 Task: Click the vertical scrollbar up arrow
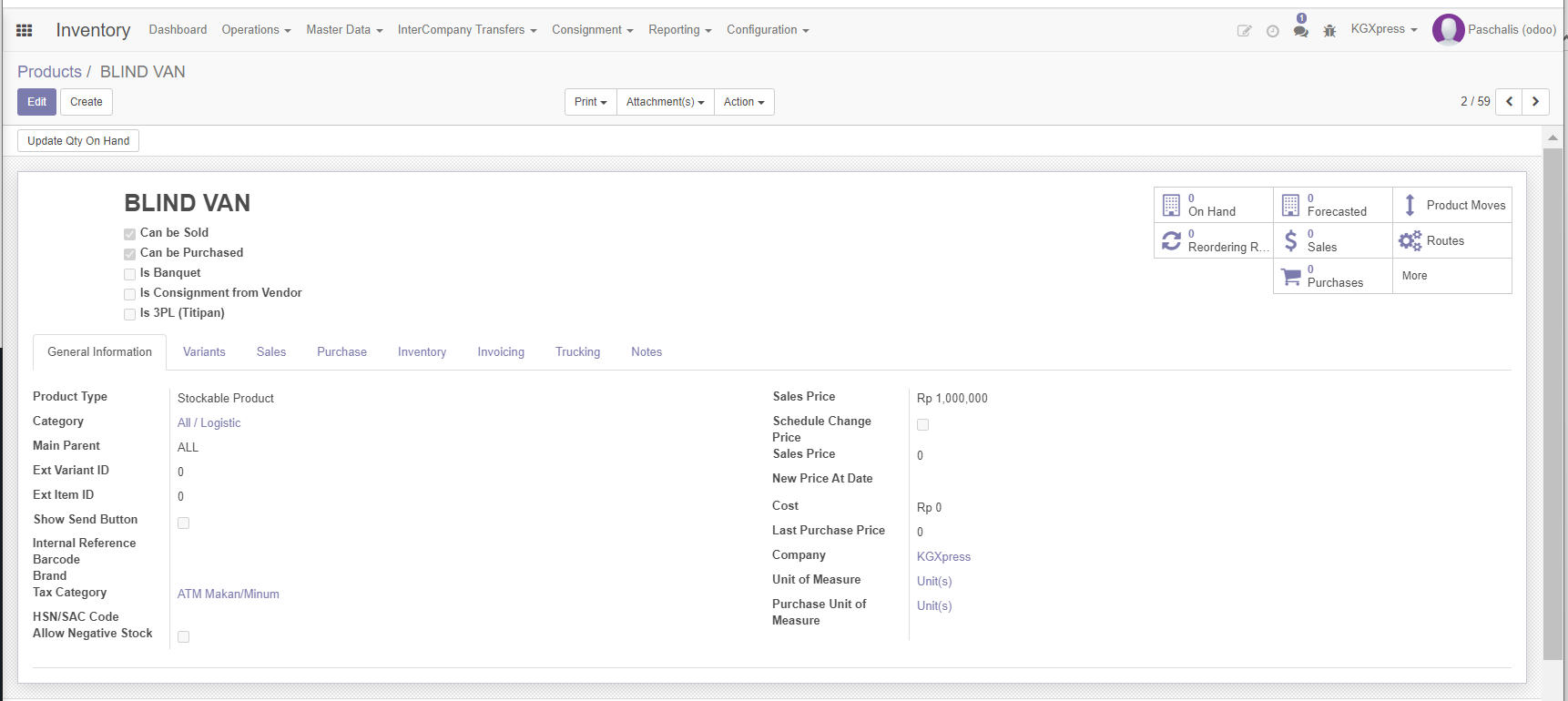click(1553, 137)
